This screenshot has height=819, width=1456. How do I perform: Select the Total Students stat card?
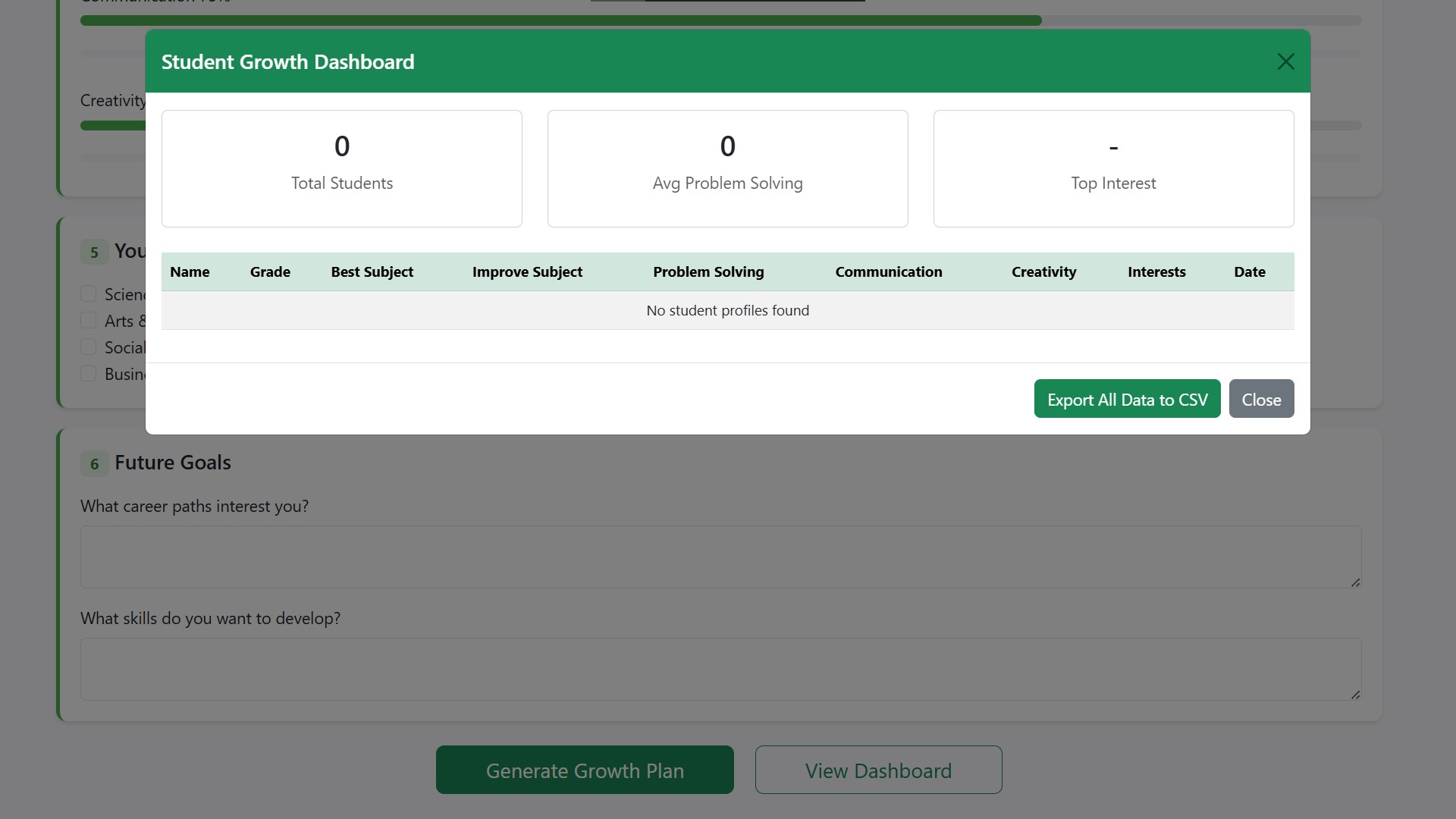[341, 168]
